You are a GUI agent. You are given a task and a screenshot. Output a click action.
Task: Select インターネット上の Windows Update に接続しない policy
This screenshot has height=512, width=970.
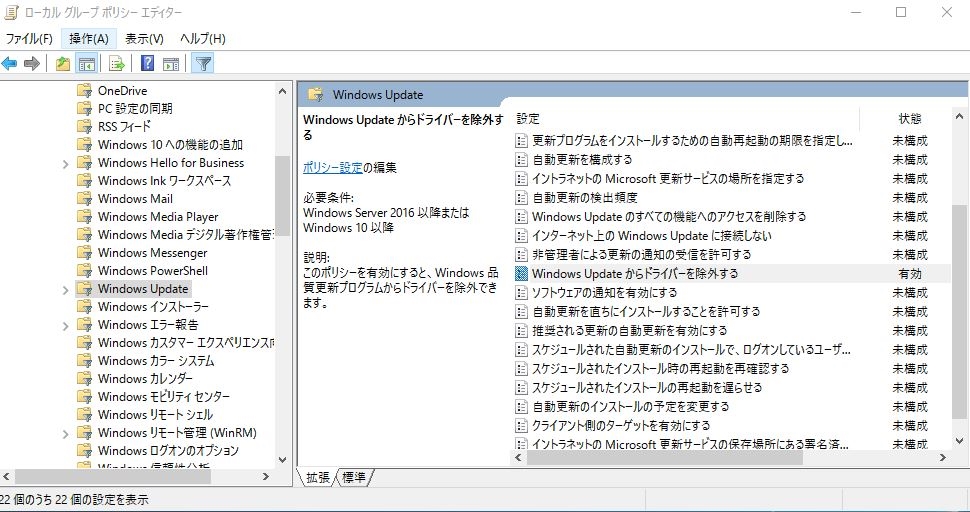click(651, 236)
